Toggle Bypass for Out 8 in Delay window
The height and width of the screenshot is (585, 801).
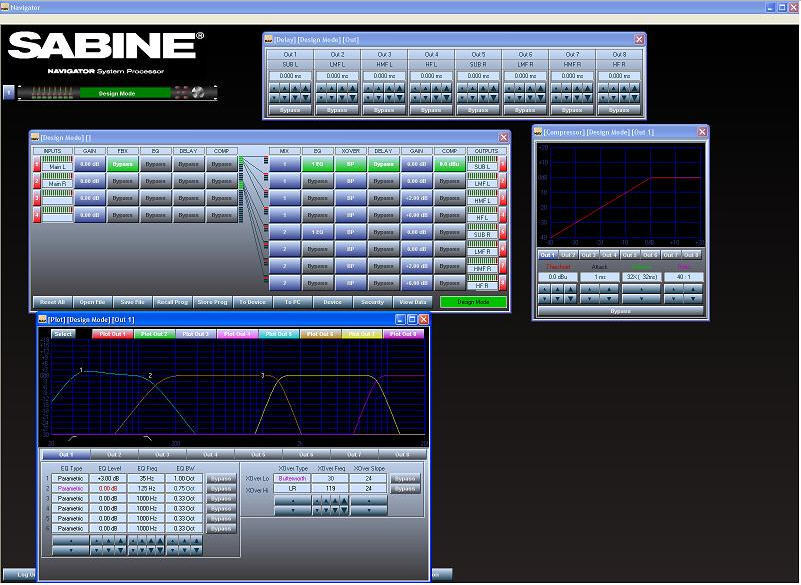point(619,110)
